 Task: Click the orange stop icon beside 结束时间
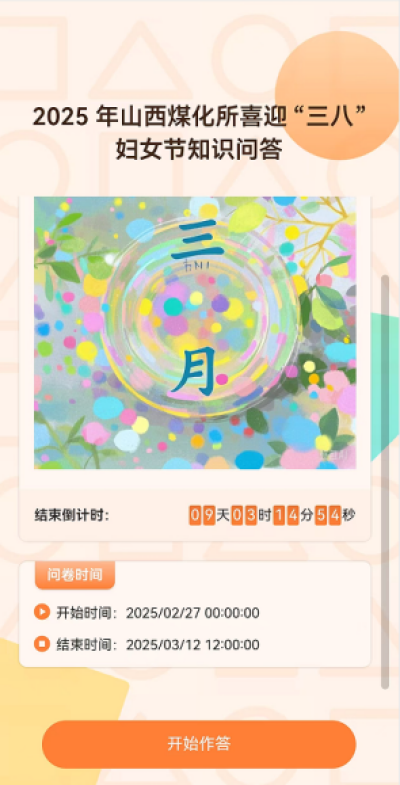click(x=42, y=644)
